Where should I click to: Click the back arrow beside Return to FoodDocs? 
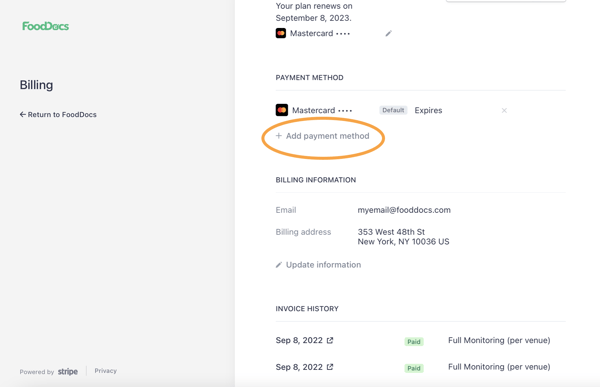click(23, 114)
